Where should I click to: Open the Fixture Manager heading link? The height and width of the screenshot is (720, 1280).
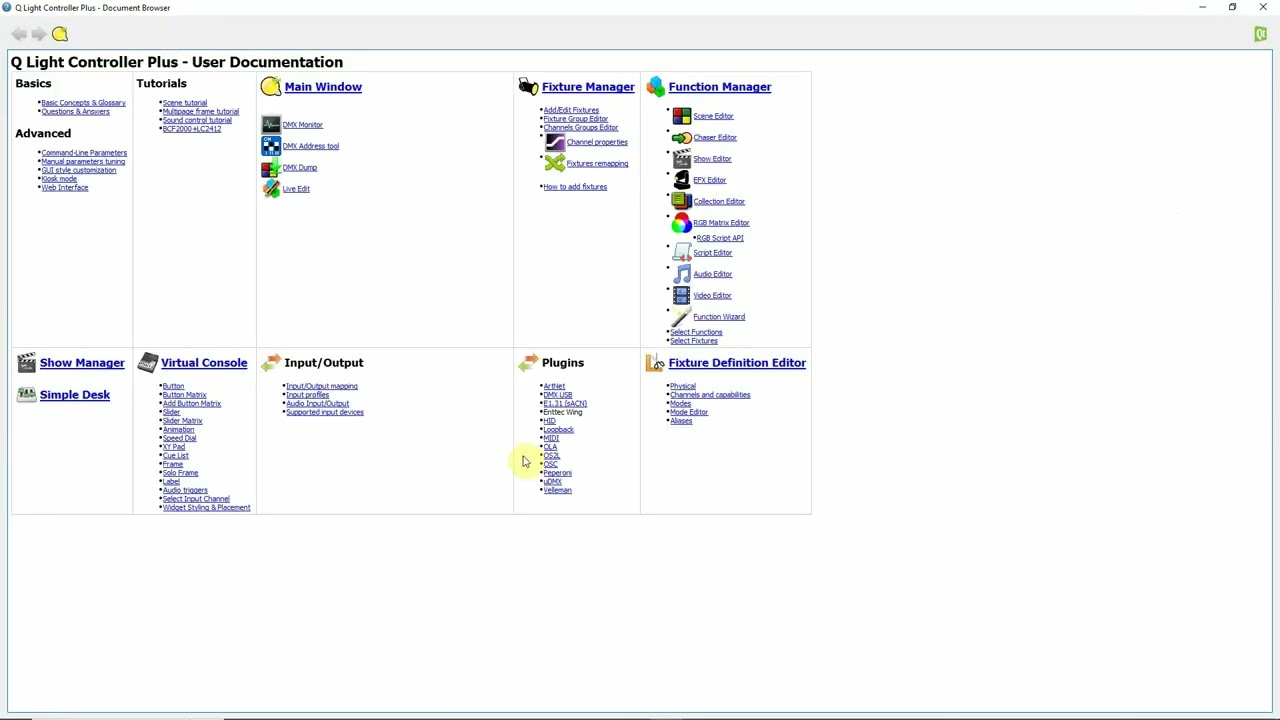point(588,87)
